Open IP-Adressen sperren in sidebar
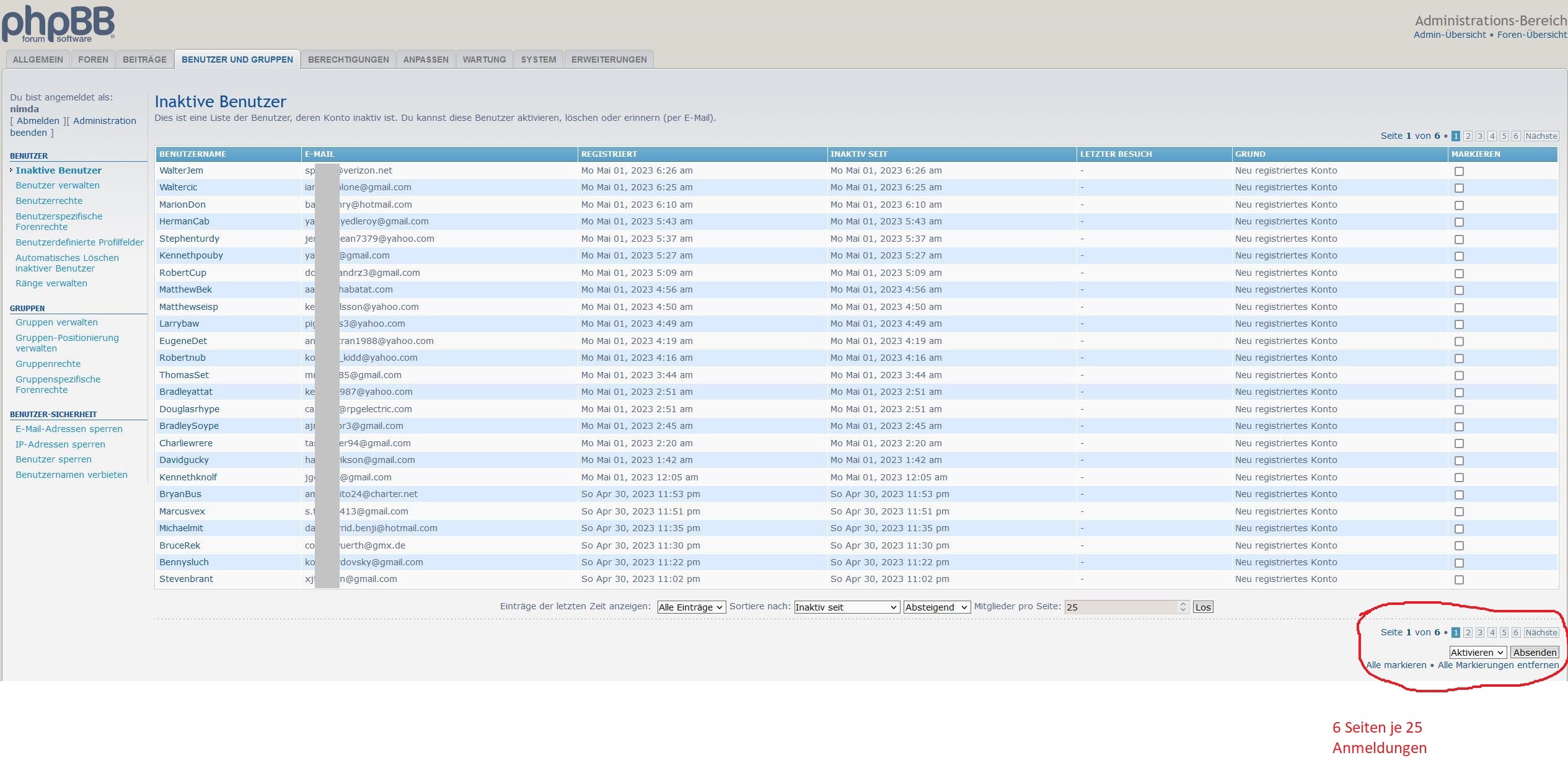The width and height of the screenshot is (1568, 776). point(60,444)
